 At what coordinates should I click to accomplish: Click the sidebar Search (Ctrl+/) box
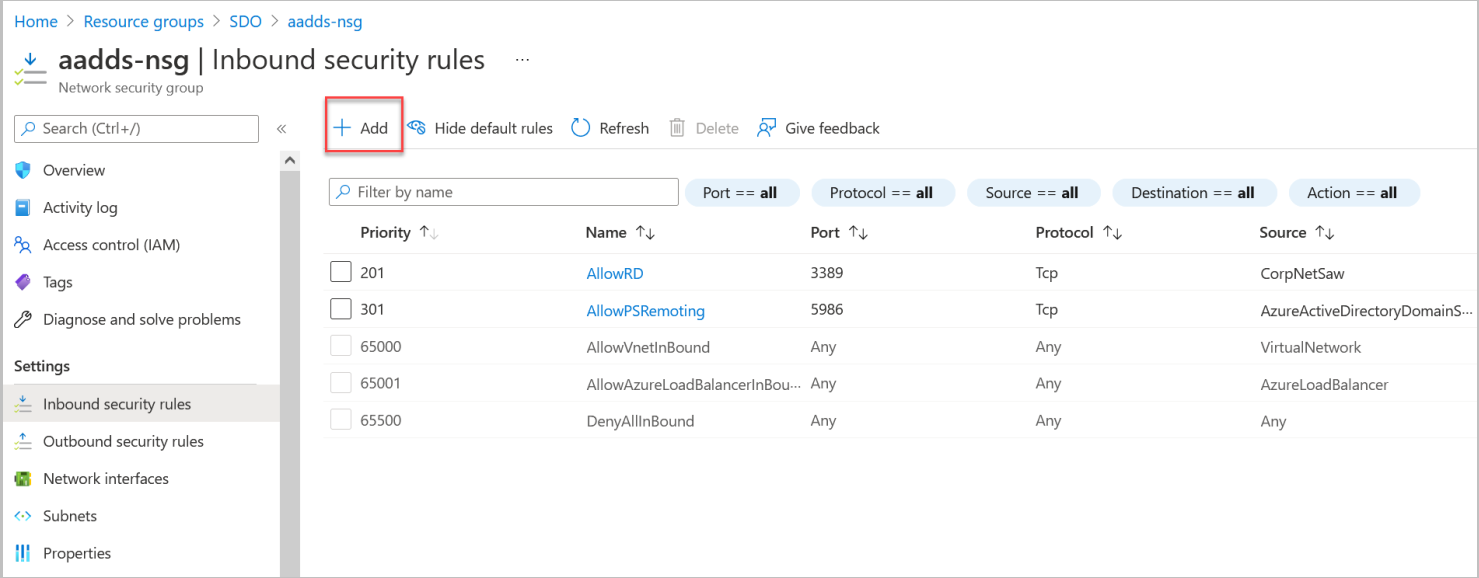[x=136, y=129]
